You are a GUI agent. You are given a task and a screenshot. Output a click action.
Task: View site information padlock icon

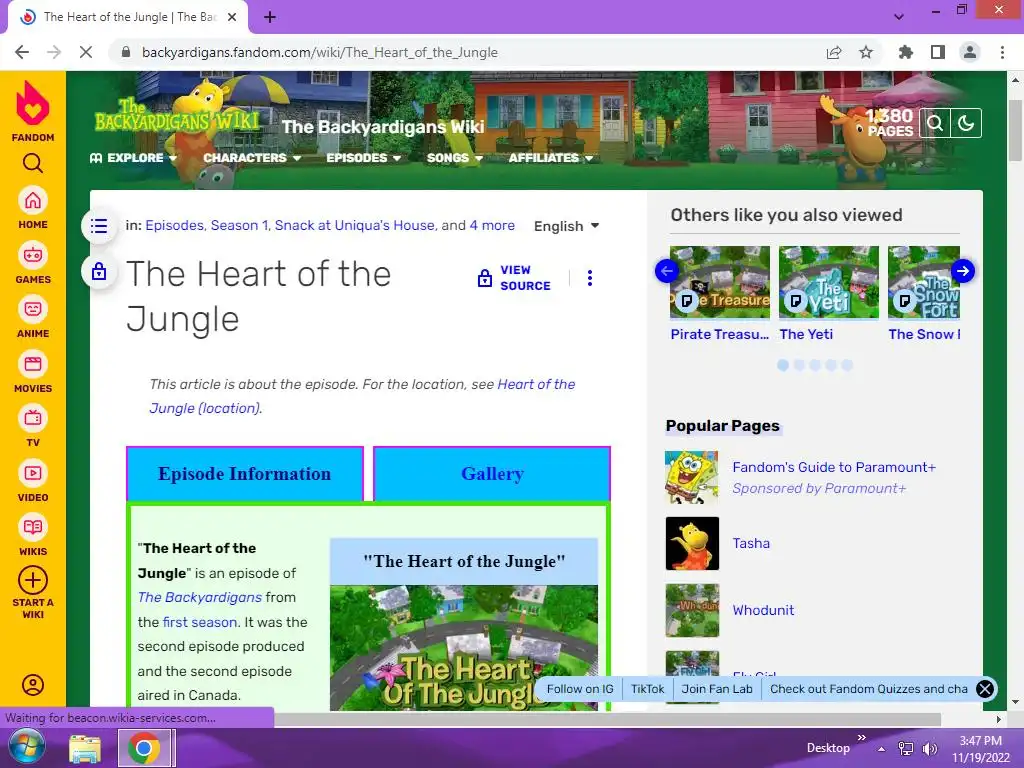[126, 52]
